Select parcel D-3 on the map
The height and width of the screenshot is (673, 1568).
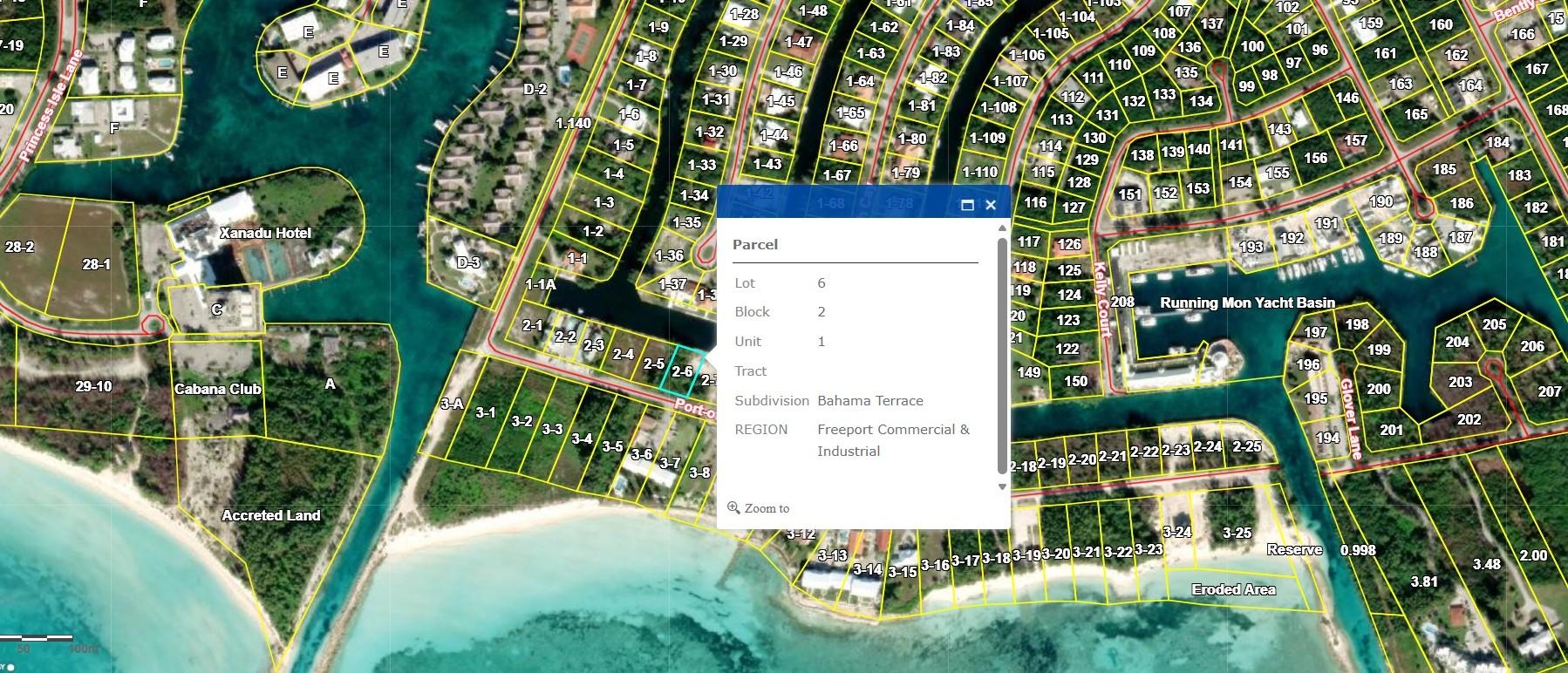pyautogui.click(x=468, y=262)
